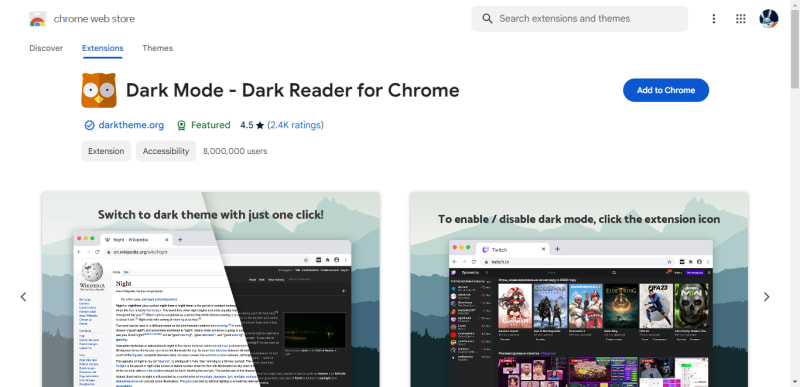Click the Featured badge icon
Image resolution: width=800 pixels, height=387 pixels.
(x=181, y=125)
